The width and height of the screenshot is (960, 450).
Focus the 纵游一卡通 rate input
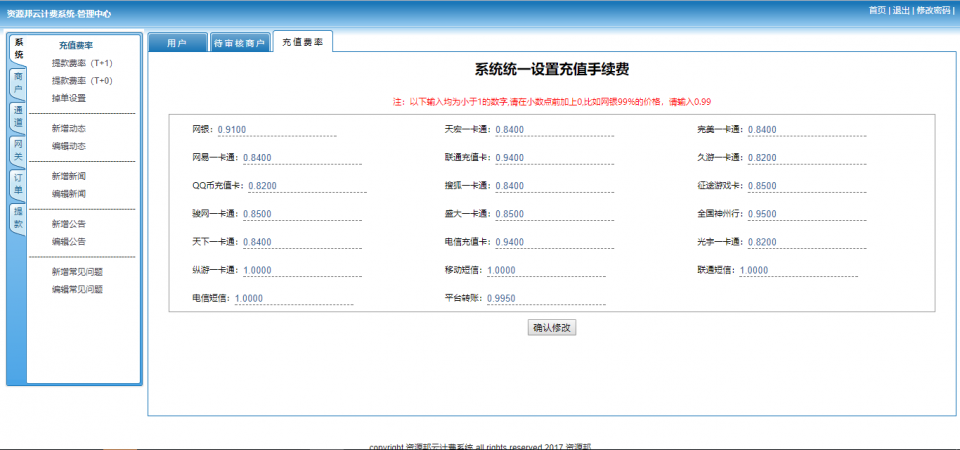point(302,271)
